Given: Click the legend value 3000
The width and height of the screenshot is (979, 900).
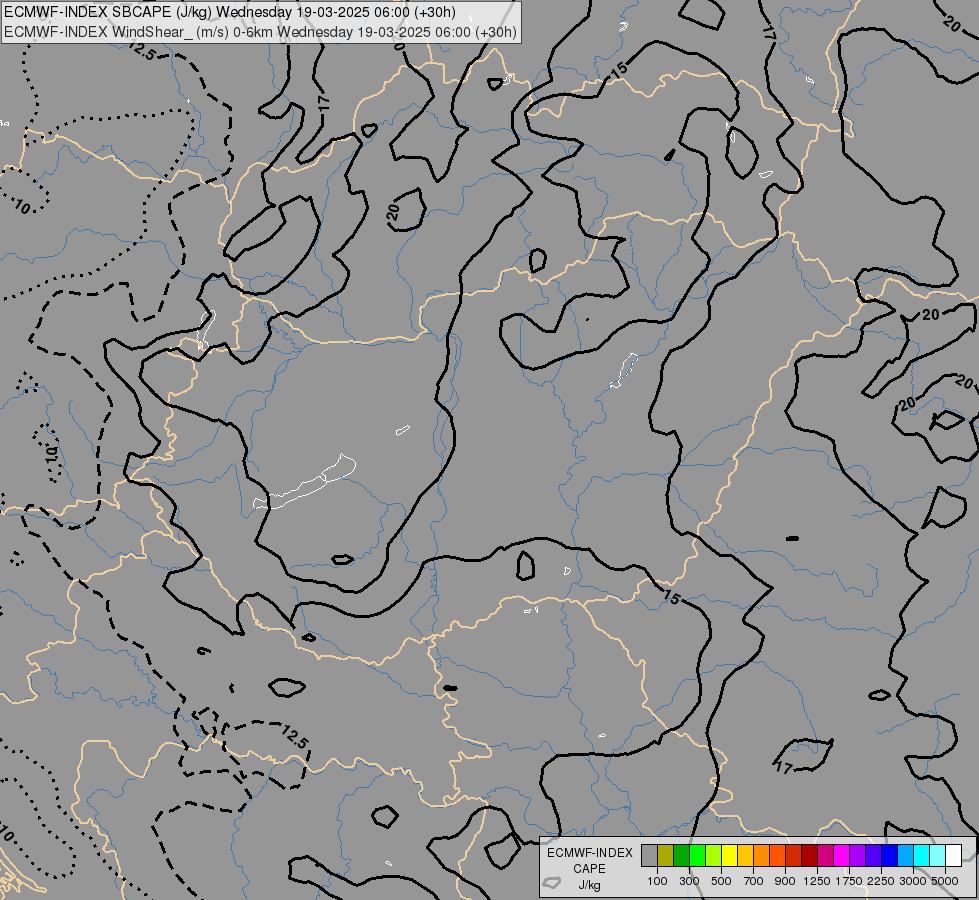Looking at the screenshot, I should (913, 881).
